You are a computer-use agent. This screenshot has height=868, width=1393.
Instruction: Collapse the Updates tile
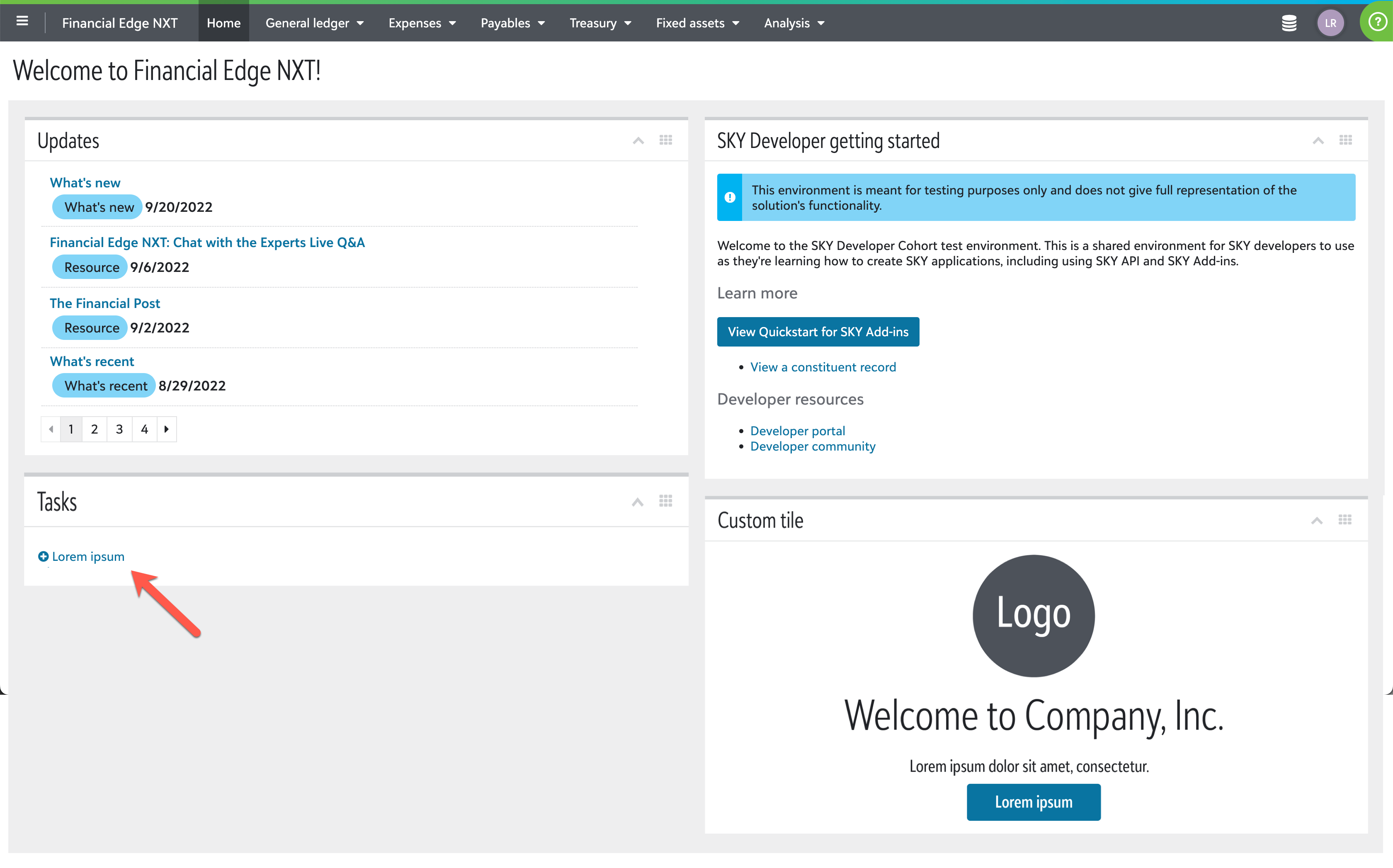click(x=638, y=141)
